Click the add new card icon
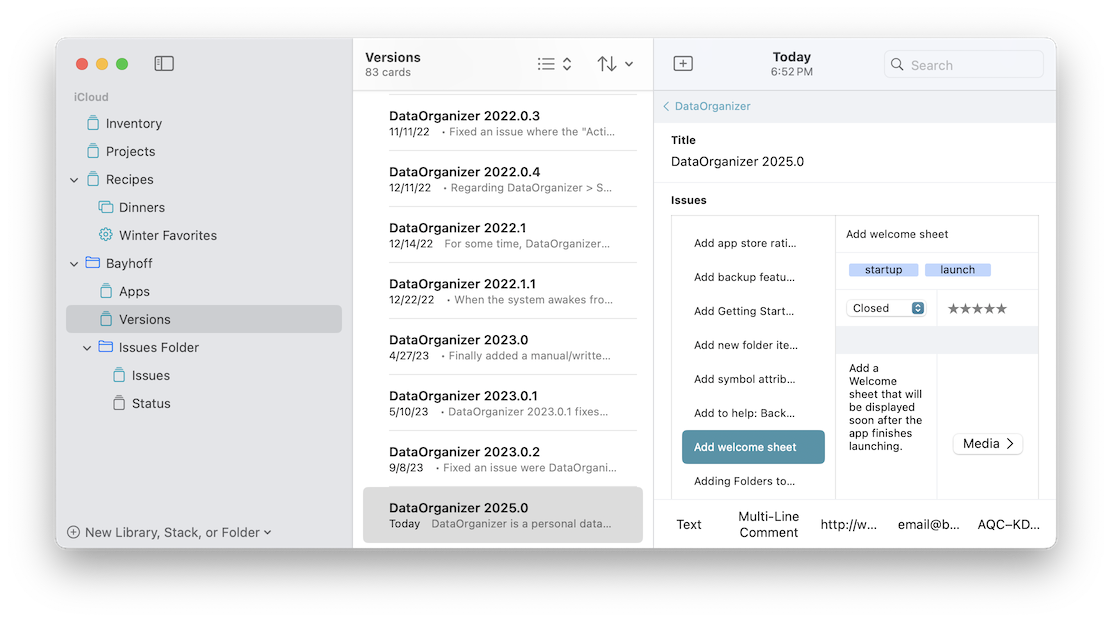1112x622 pixels. (683, 64)
